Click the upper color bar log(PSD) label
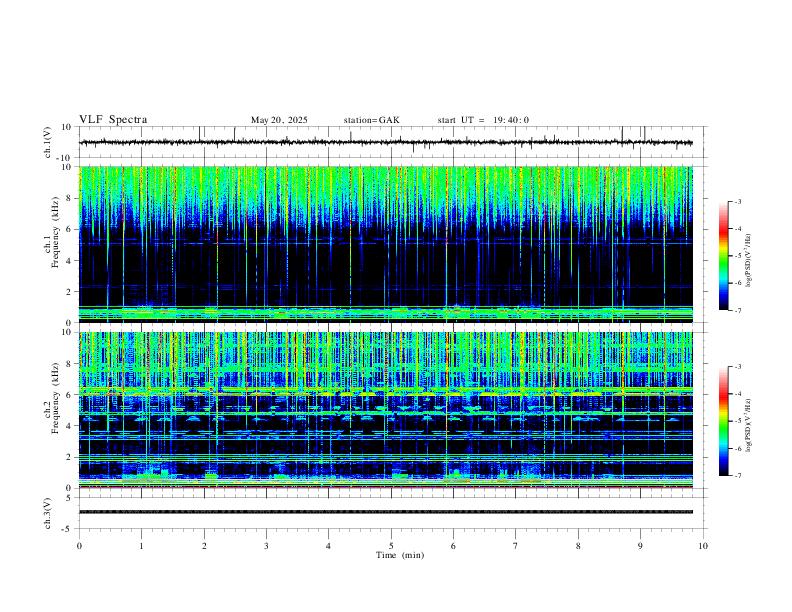 pos(749,261)
